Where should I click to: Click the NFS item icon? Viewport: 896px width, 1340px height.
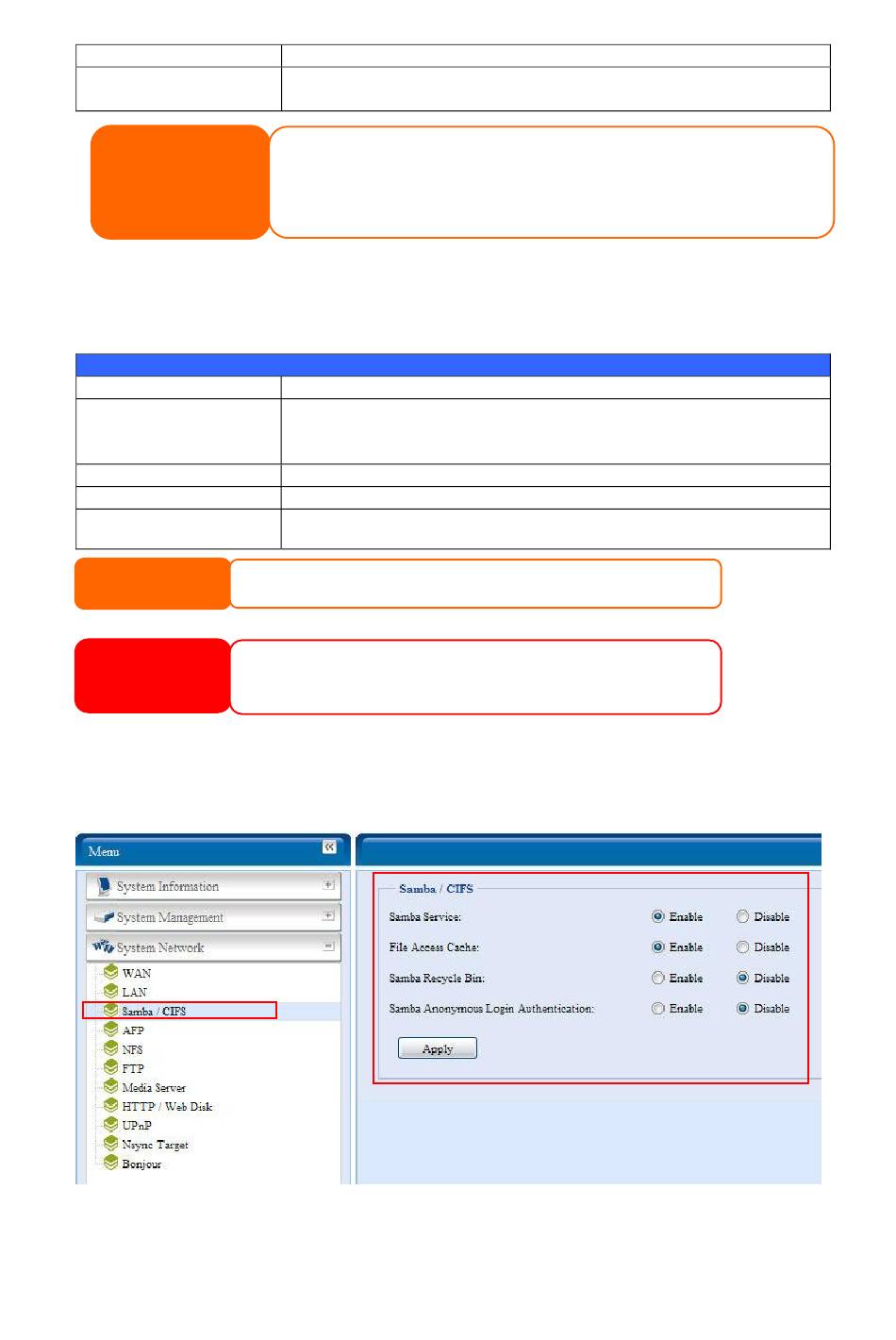111,1048
